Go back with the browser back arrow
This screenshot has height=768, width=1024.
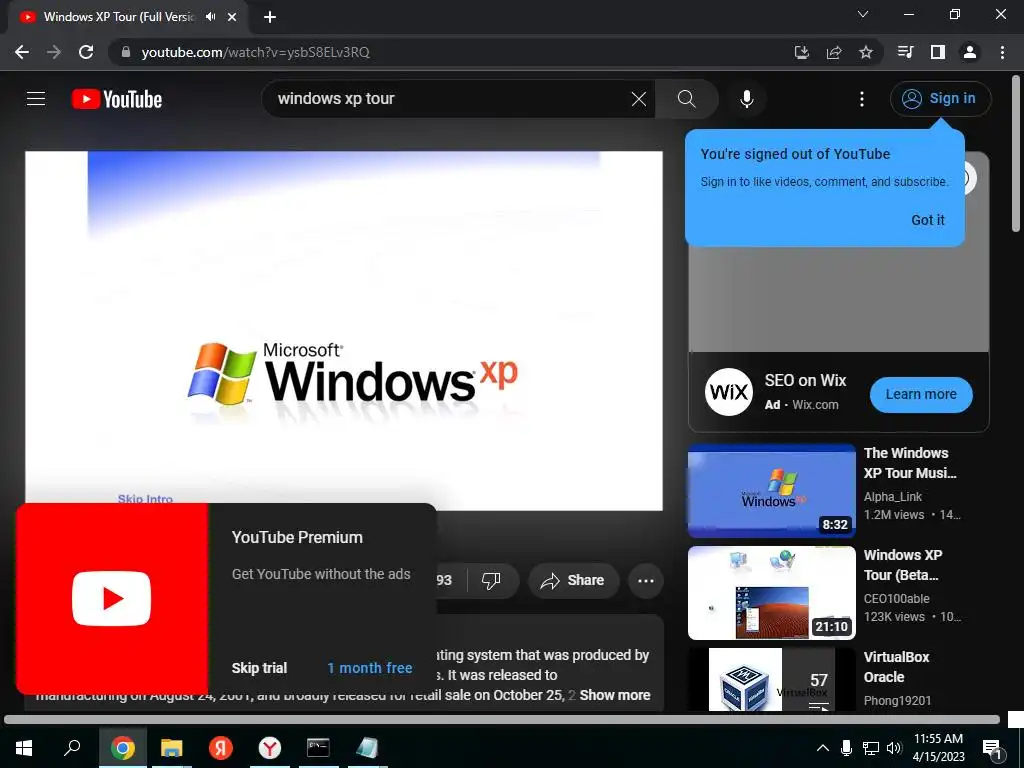(x=22, y=52)
